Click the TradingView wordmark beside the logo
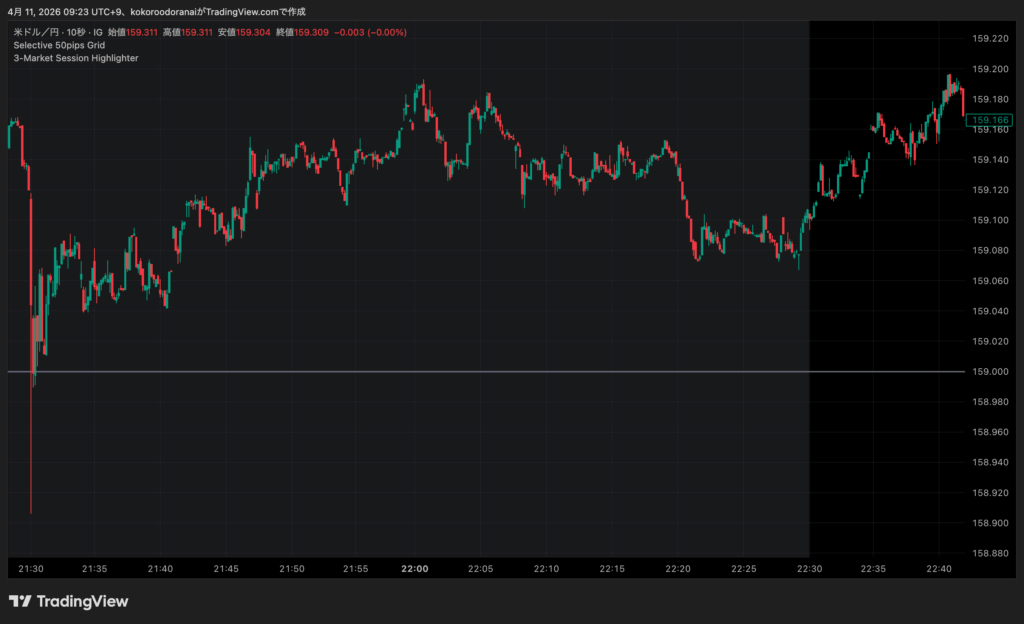The image size is (1024, 624). tap(82, 601)
